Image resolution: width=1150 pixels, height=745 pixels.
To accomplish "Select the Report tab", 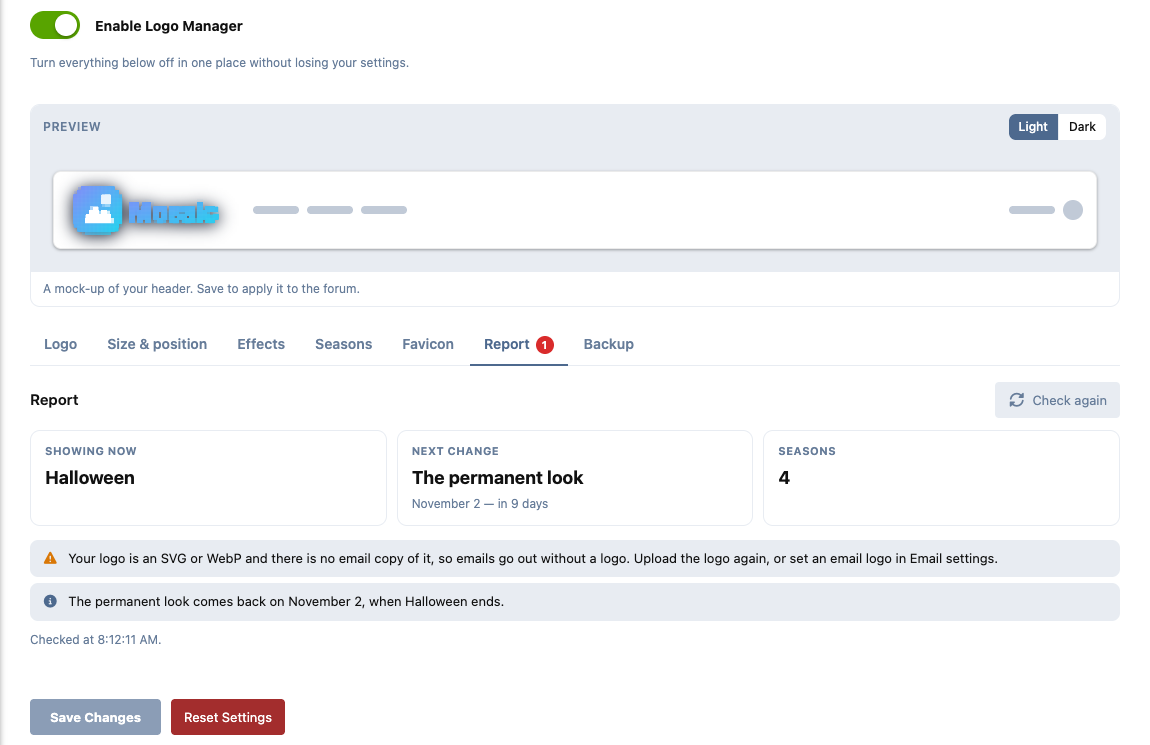I will tap(519, 345).
